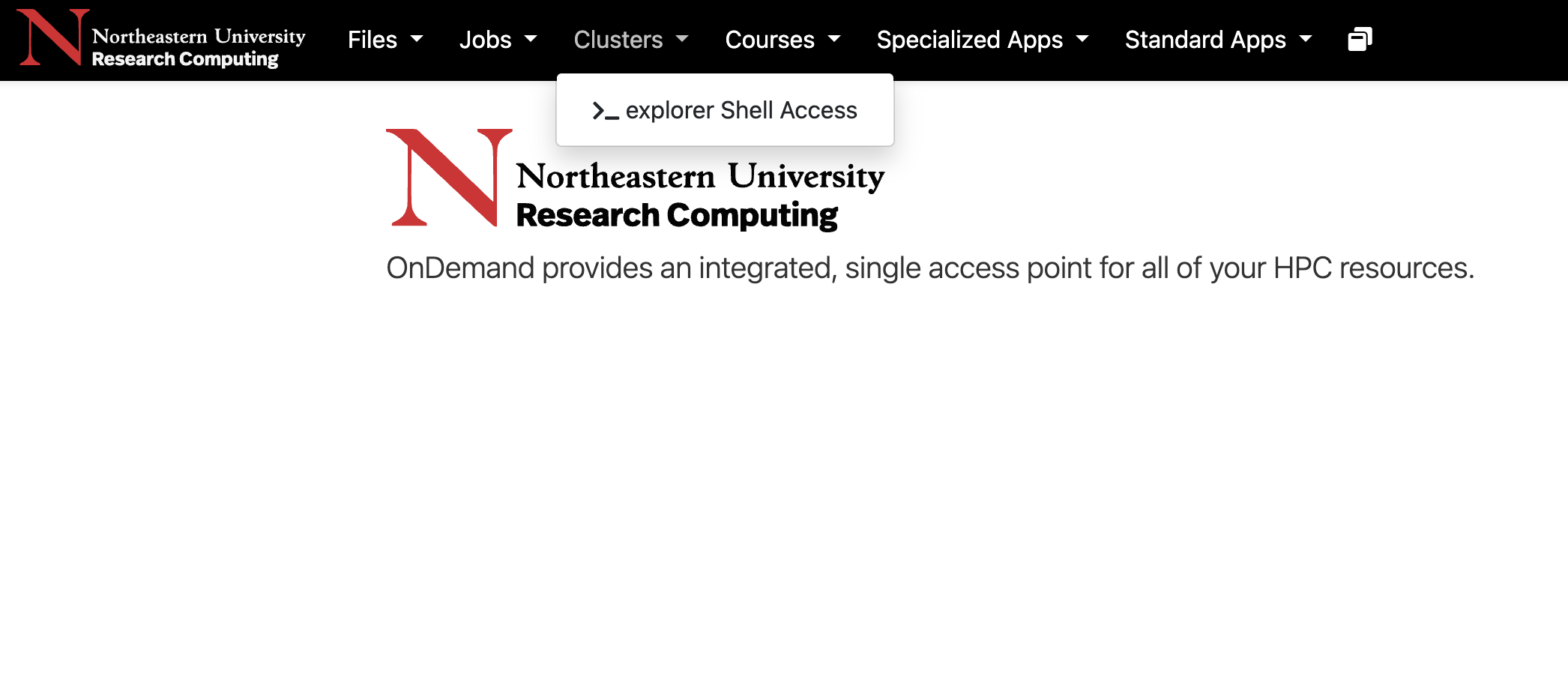Open My Interactive Sessions icon
1568x688 pixels.
pyautogui.click(x=1360, y=39)
